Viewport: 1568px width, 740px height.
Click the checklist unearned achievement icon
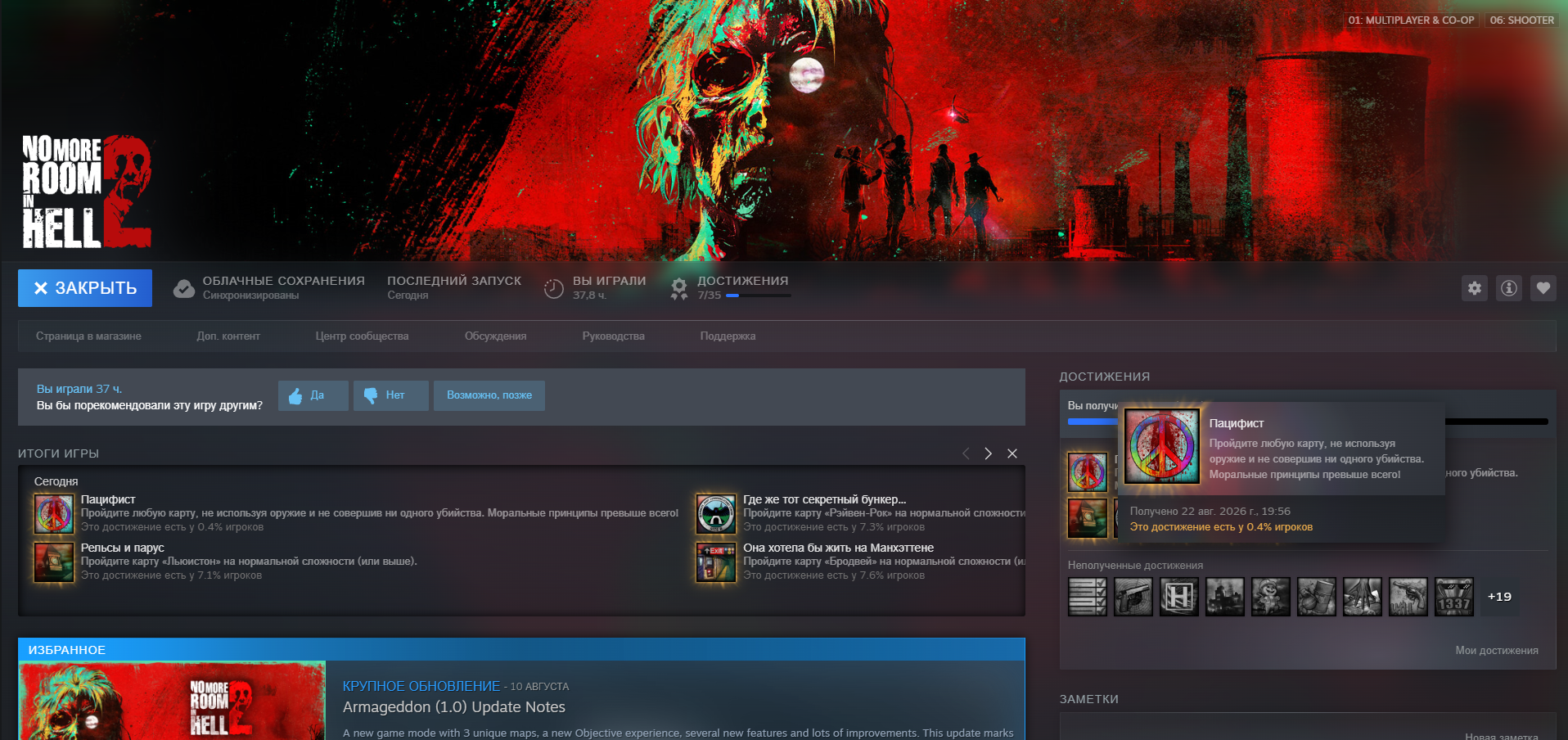[1088, 597]
